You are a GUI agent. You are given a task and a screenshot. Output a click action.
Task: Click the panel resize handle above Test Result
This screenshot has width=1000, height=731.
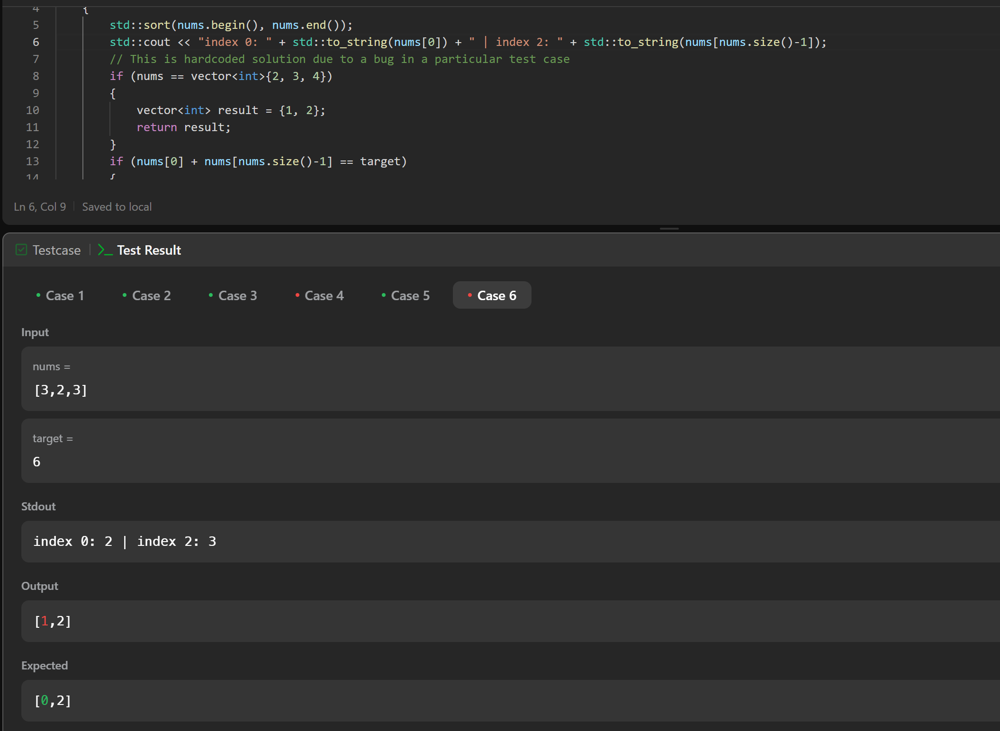pos(670,229)
